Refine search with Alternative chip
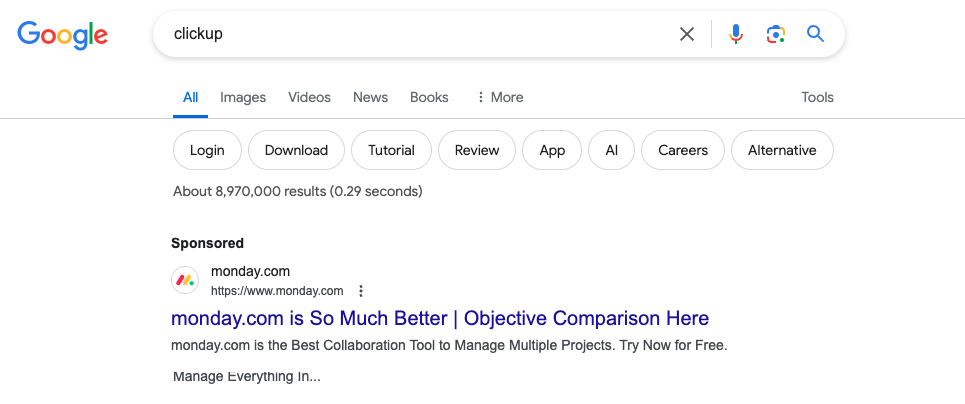This screenshot has width=965, height=404. point(782,150)
